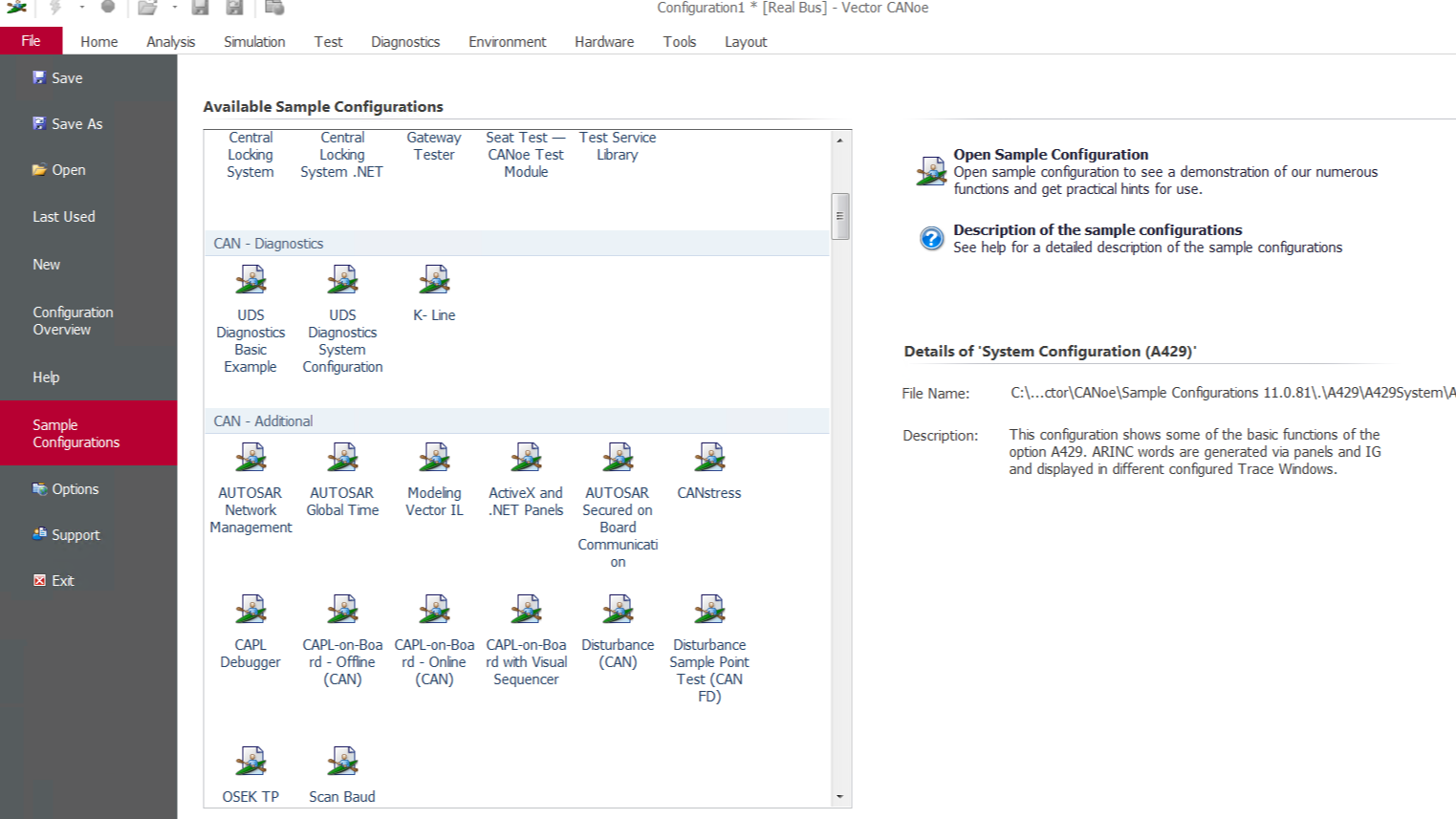The height and width of the screenshot is (819, 1456).
Task: Select Sample Configurations in the sidebar
Action: click(88, 434)
